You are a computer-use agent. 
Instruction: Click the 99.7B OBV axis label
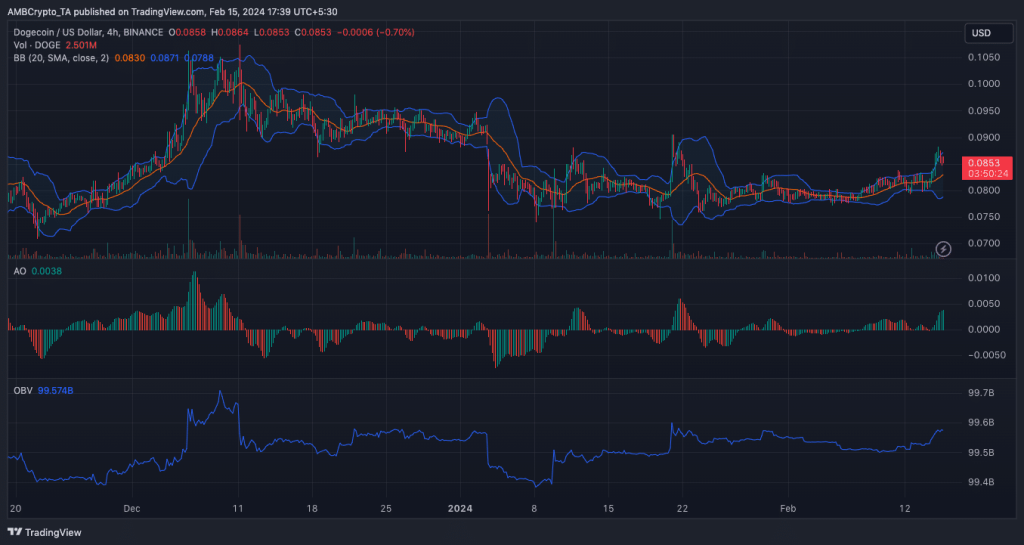point(981,393)
